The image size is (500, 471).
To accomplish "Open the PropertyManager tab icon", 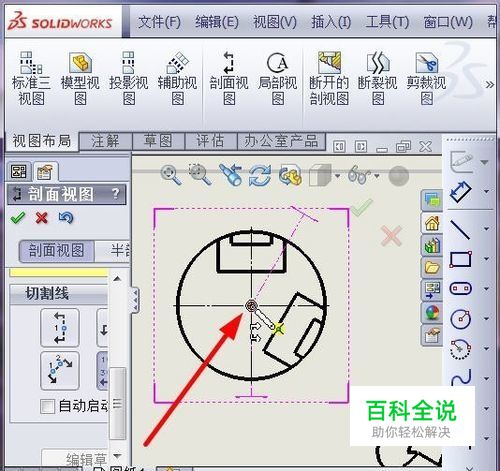I will [45, 172].
